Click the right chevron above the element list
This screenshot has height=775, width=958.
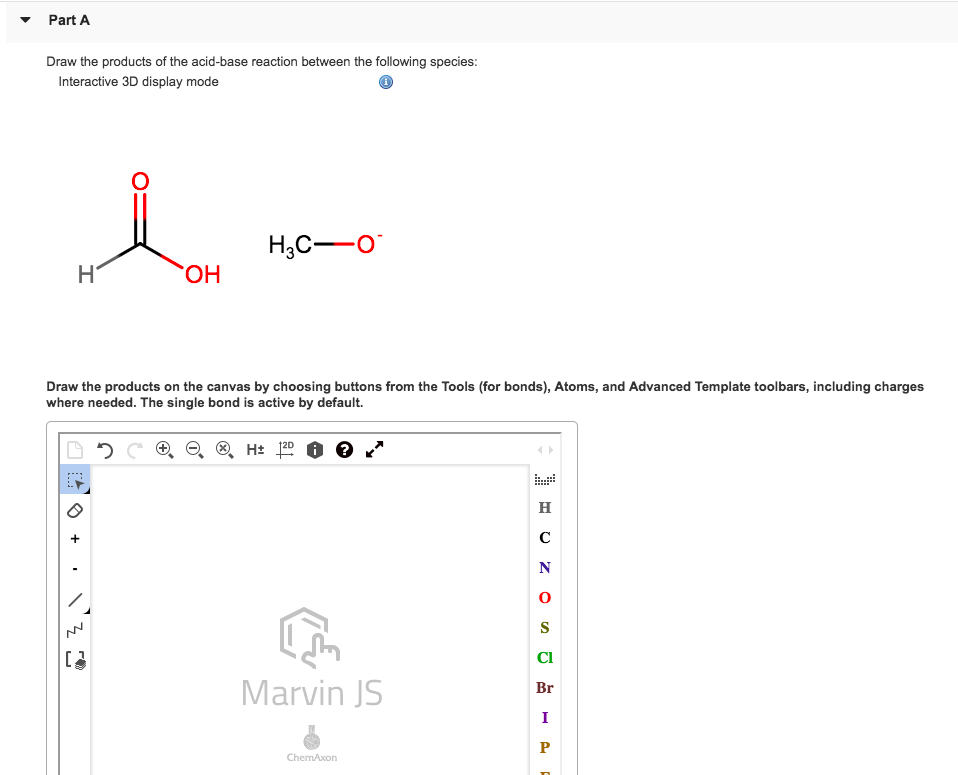pos(551,450)
